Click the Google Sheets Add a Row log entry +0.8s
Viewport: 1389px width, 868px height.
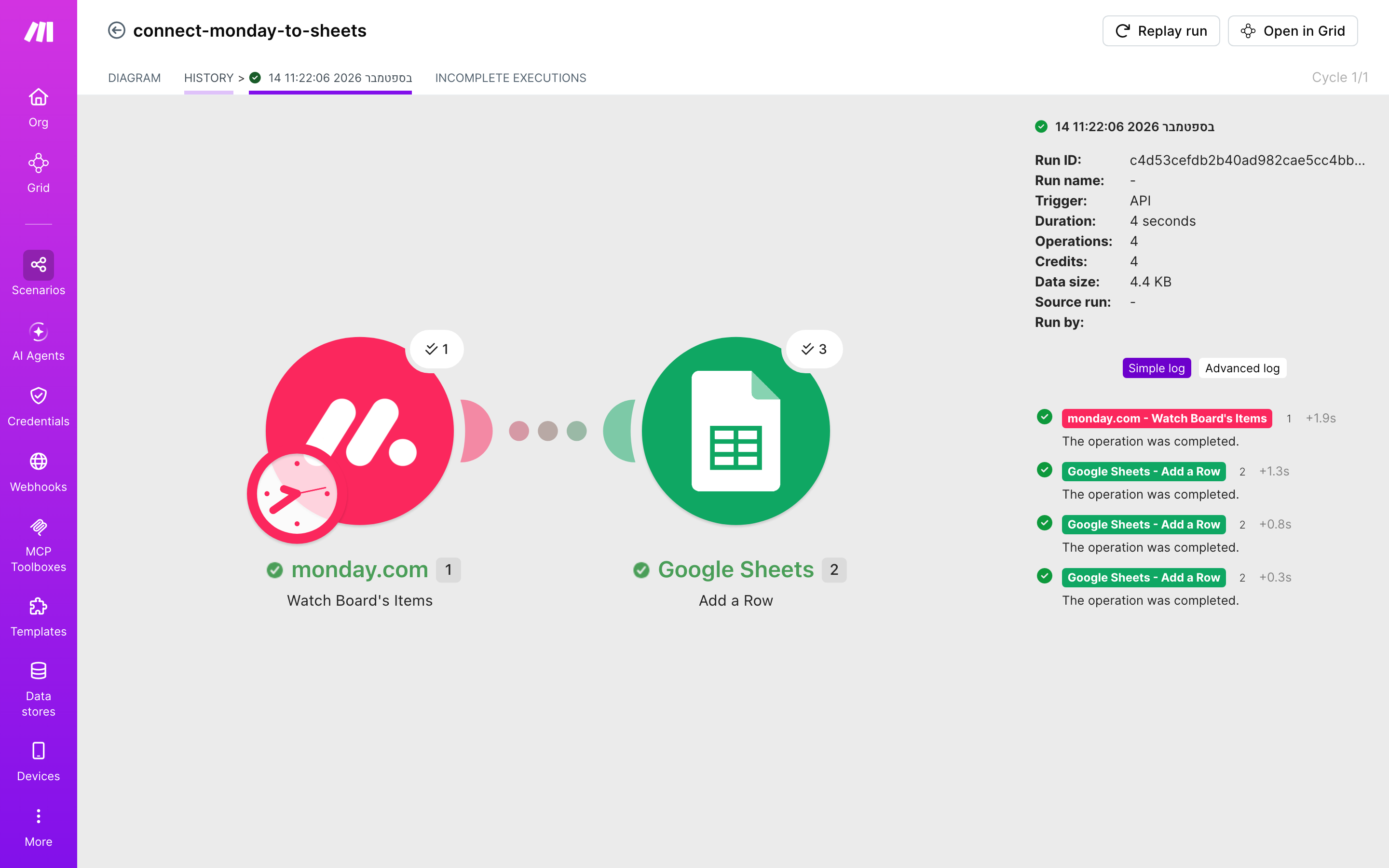point(1144,525)
